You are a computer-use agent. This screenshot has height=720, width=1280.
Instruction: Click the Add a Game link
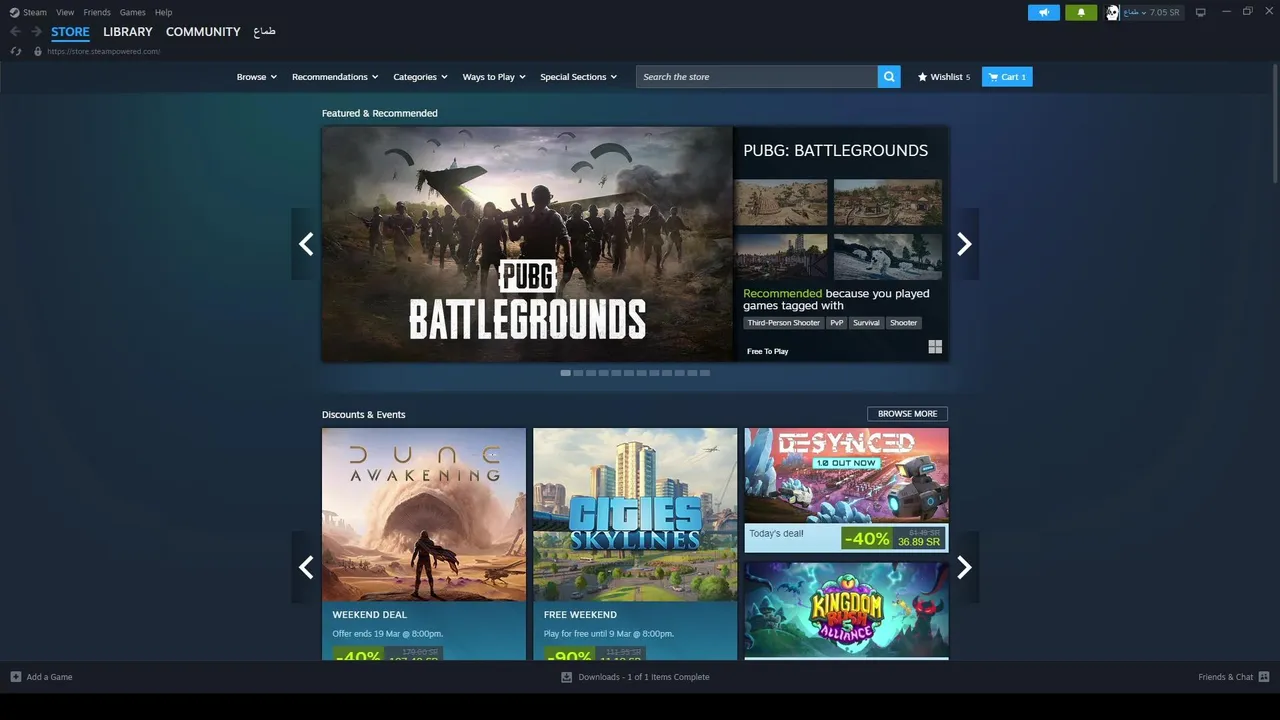[x=49, y=677]
